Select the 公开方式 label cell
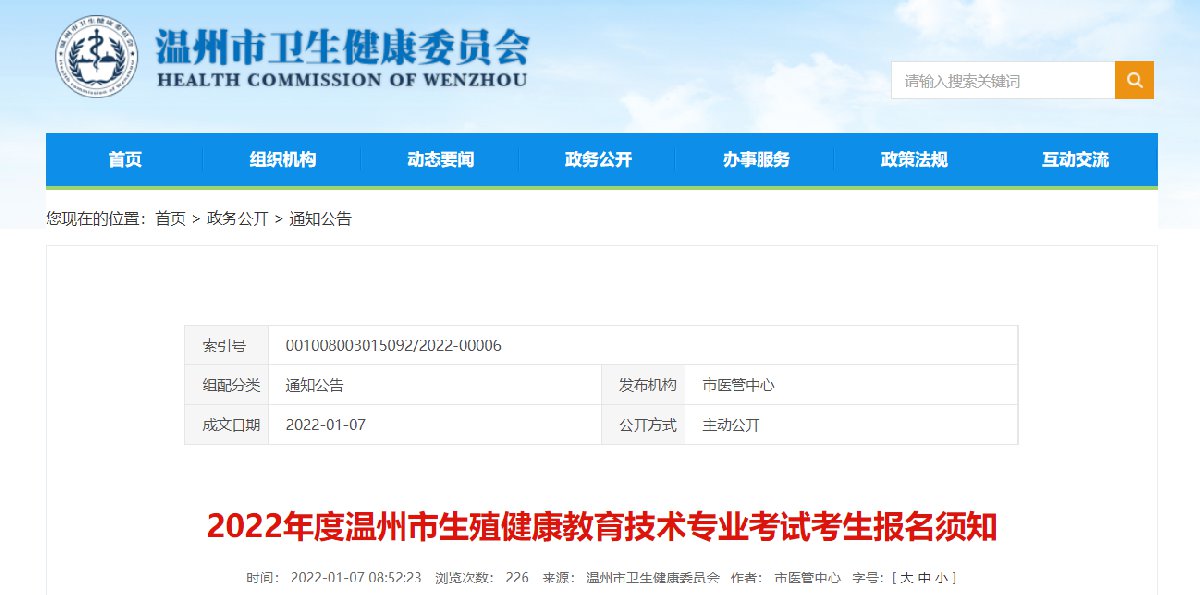This screenshot has width=1200, height=595. [x=643, y=425]
